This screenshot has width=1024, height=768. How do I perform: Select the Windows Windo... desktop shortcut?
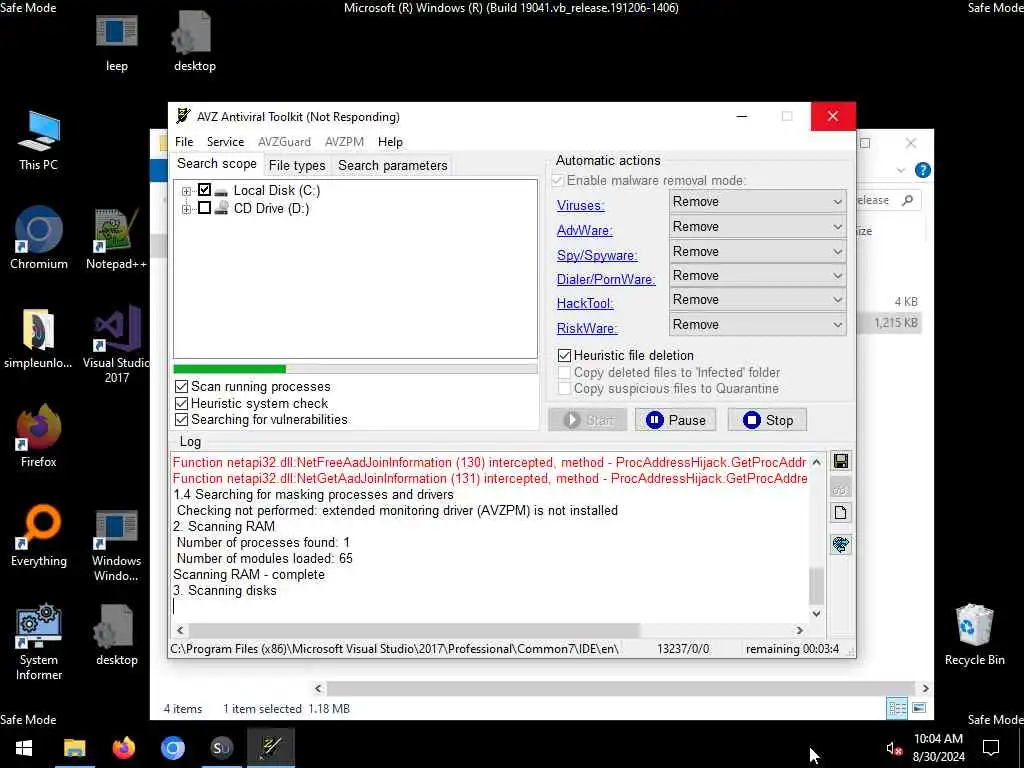tap(116, 546)
